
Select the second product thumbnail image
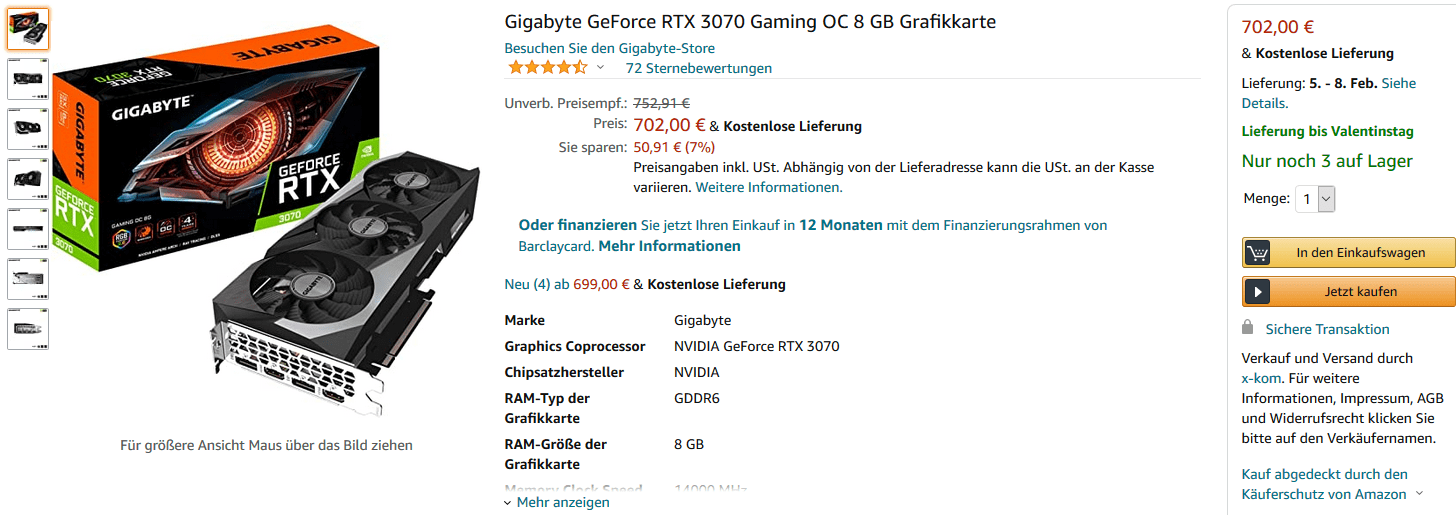coord(27,79)
